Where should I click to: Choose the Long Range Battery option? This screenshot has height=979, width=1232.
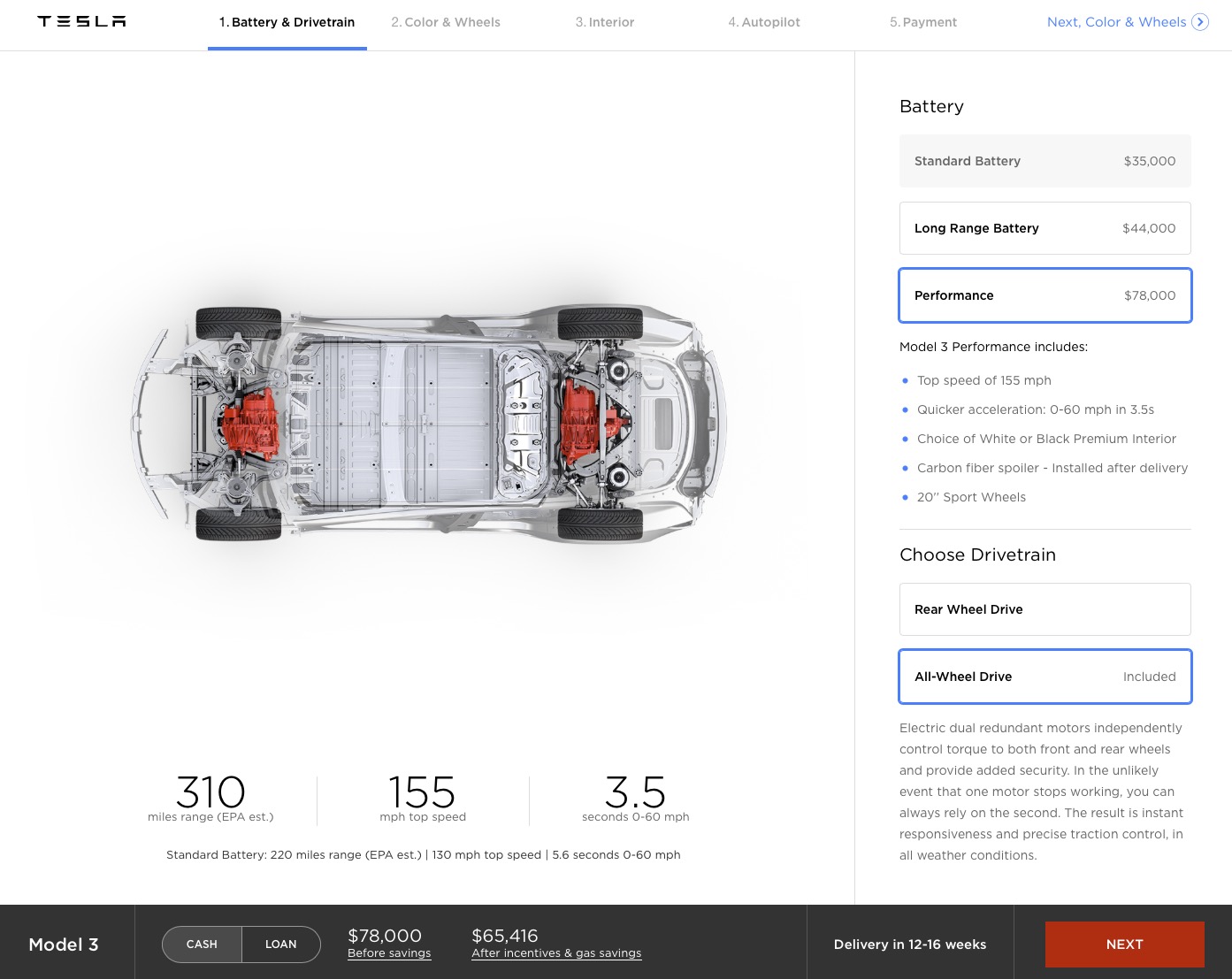tap(1045, 228)
